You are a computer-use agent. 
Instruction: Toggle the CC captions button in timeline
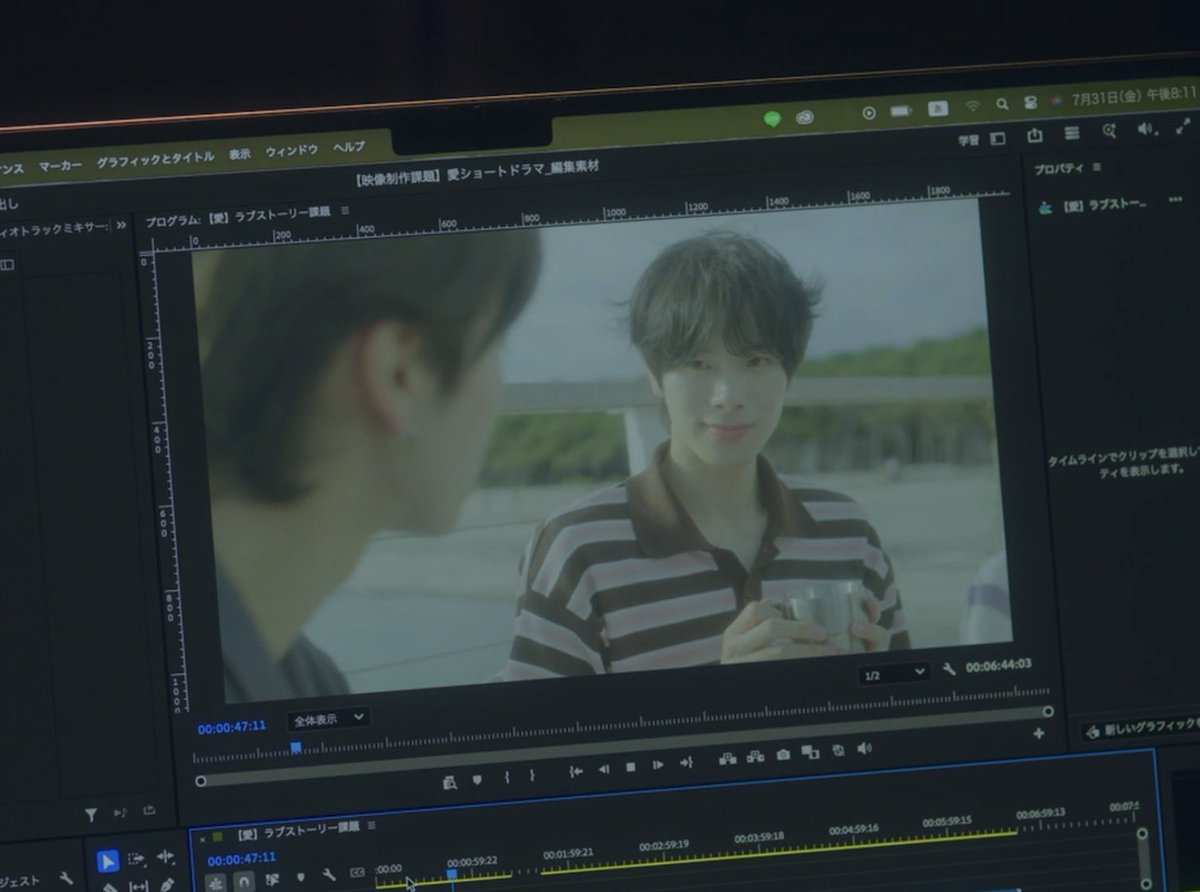click(357, 873)
